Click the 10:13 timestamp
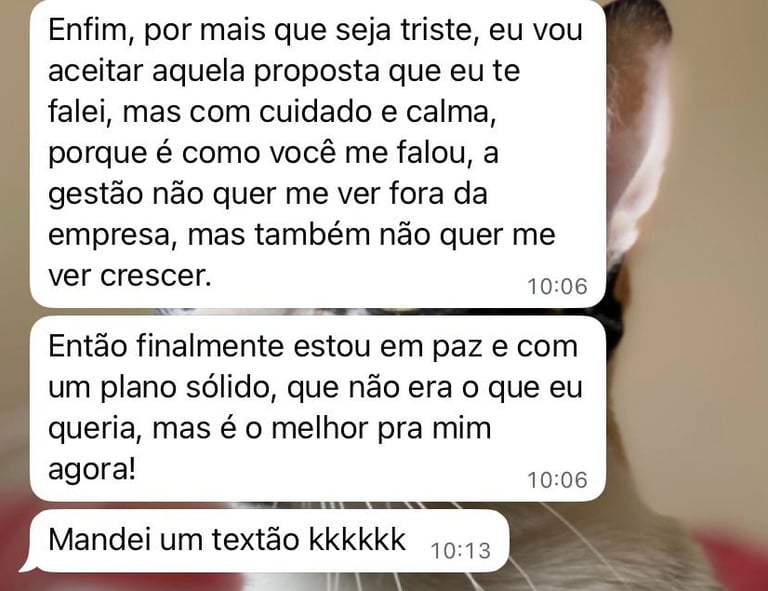 pyautogui.click(x=460, y=551)
